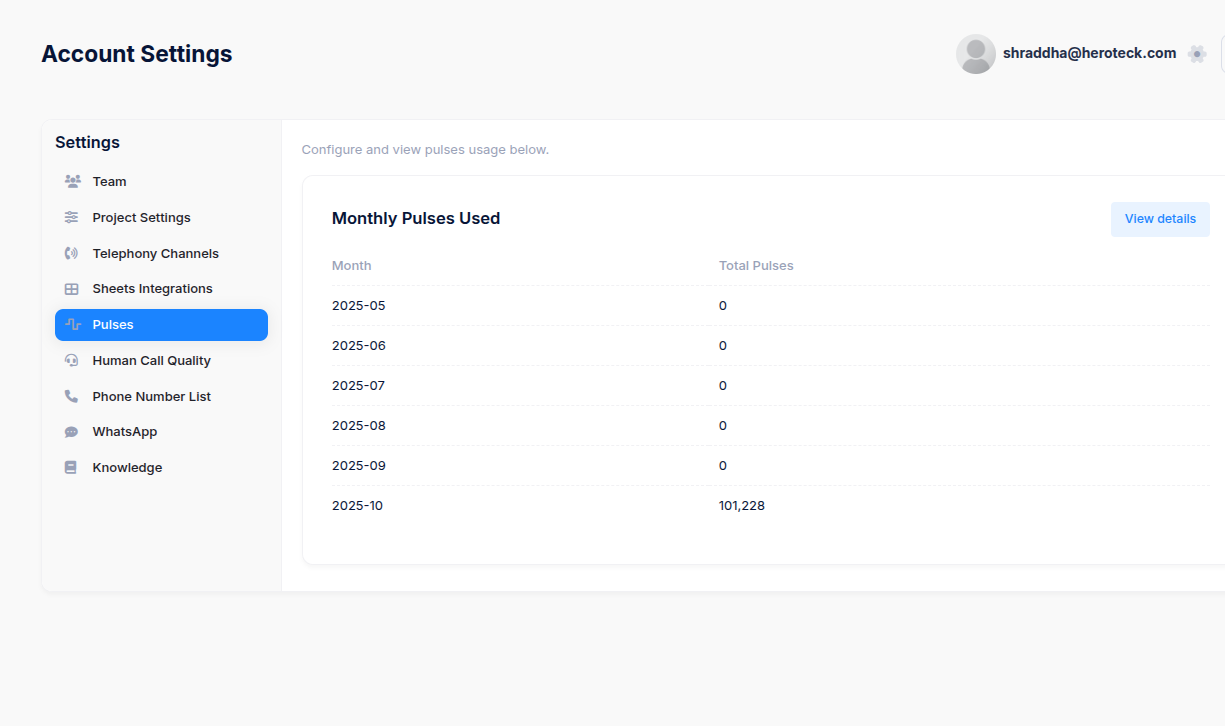The width and height of the screenshot is (1225, 726).
Task: Click the Month column header
Action: [x=352, y=266]
